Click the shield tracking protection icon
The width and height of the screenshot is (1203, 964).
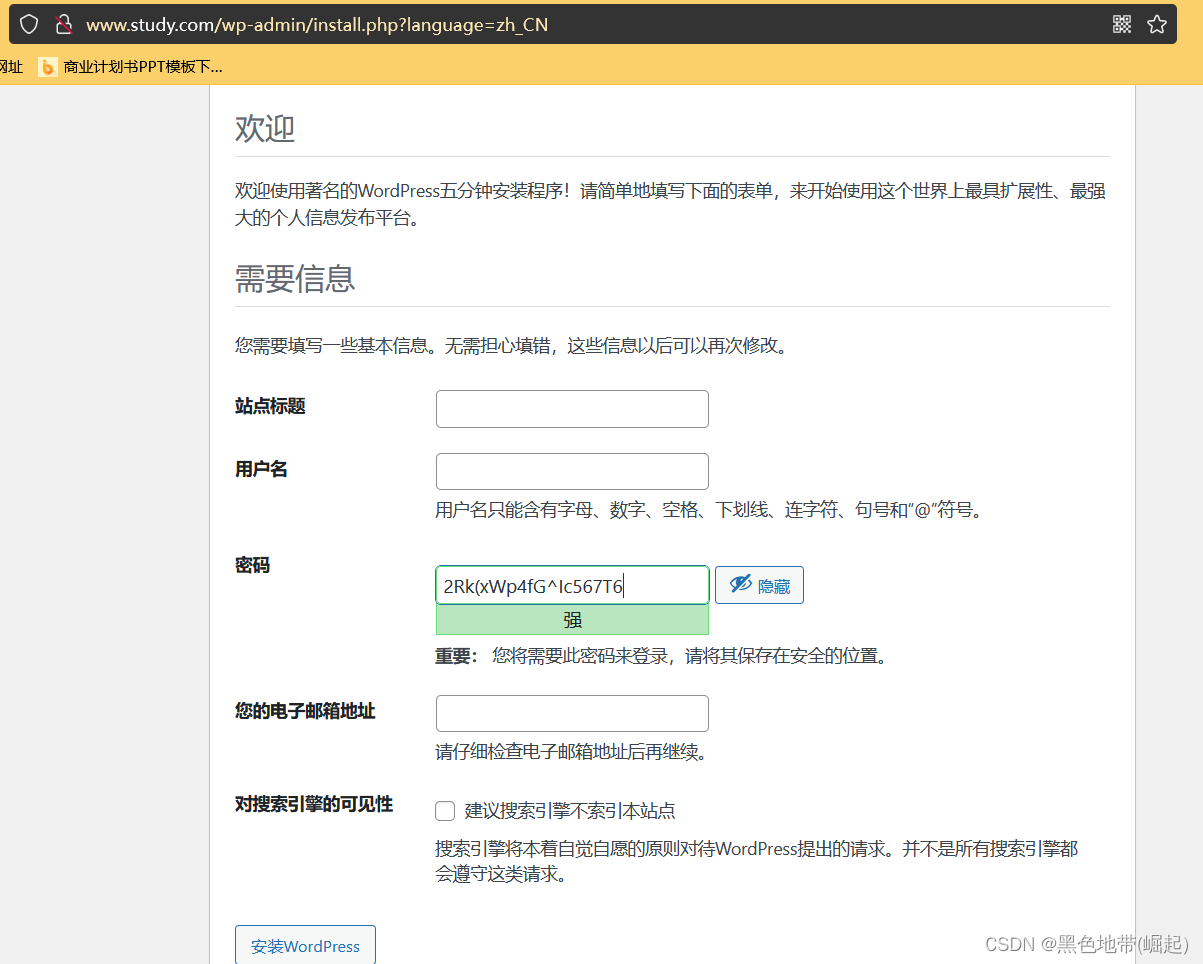click(29, 24)
